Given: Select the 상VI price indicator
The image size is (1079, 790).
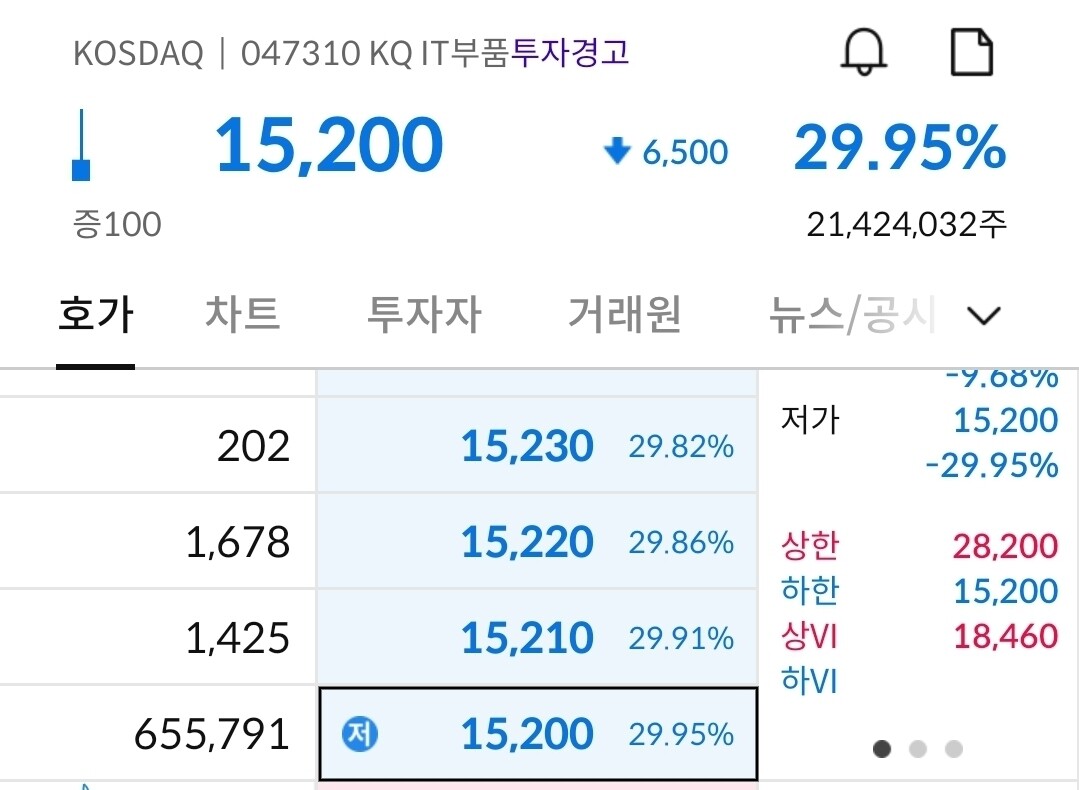Looking at the screenshot, I should click(812, 636).
